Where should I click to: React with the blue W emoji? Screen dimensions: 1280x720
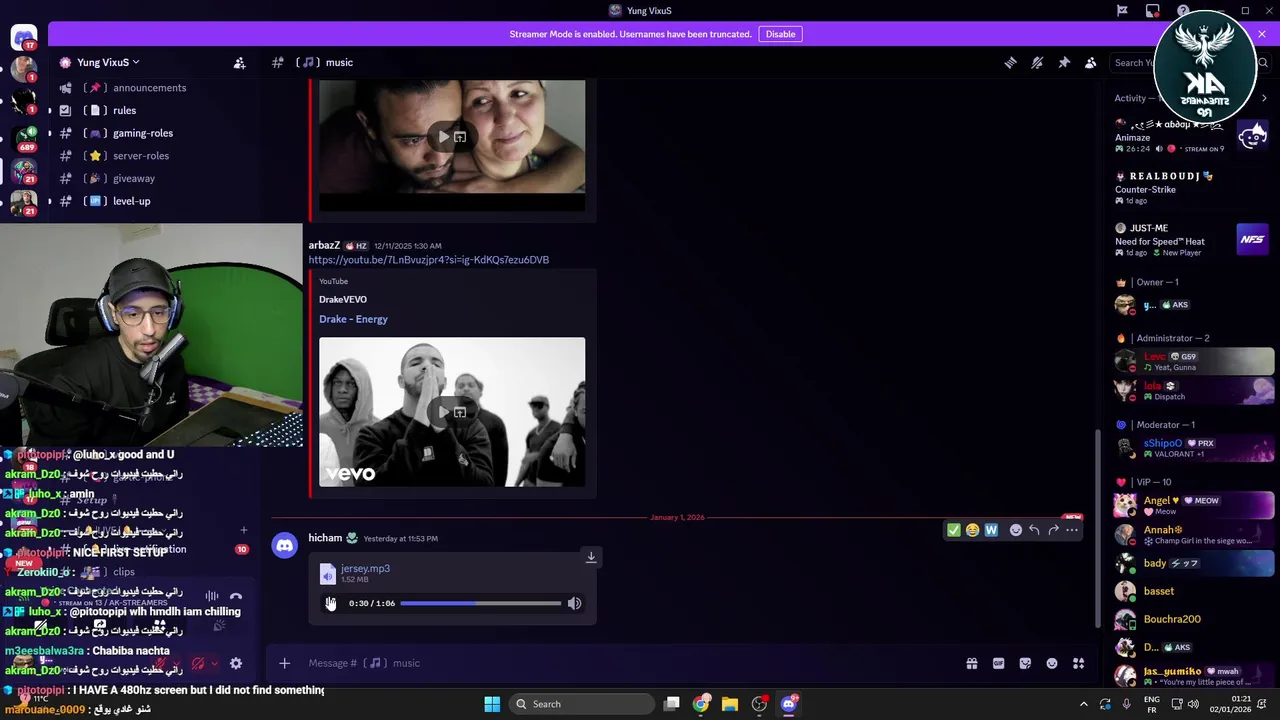[x=991, y=530]
